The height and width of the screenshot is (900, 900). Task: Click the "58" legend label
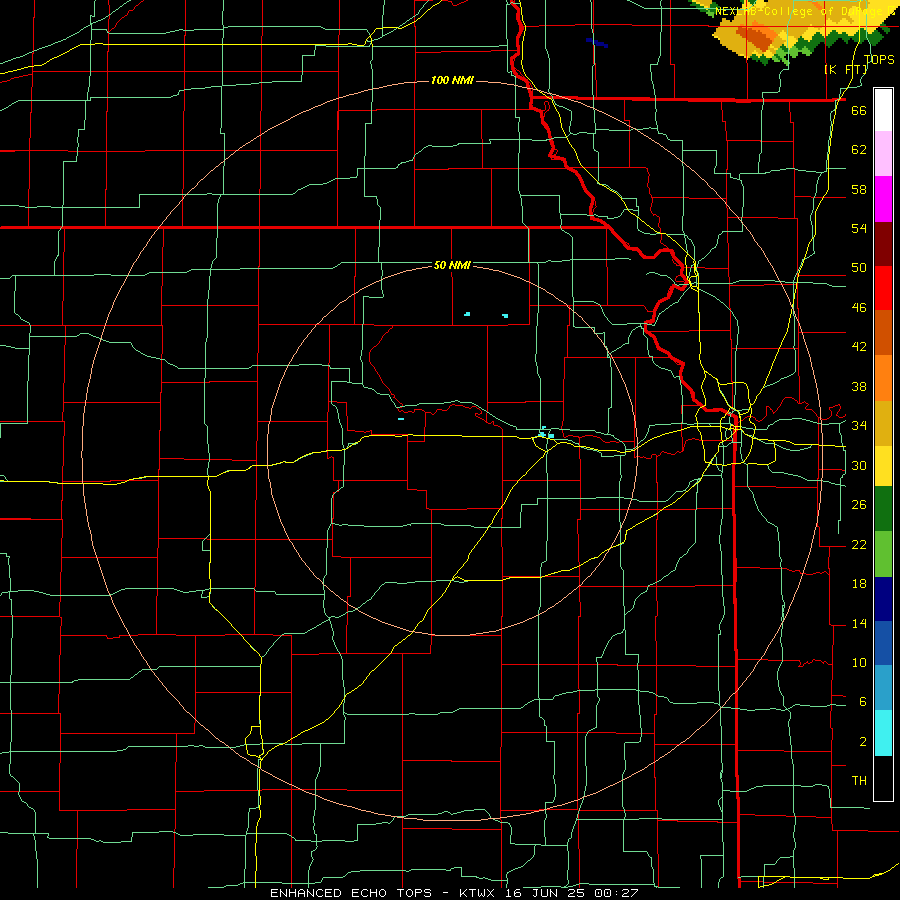pos(859,189)
